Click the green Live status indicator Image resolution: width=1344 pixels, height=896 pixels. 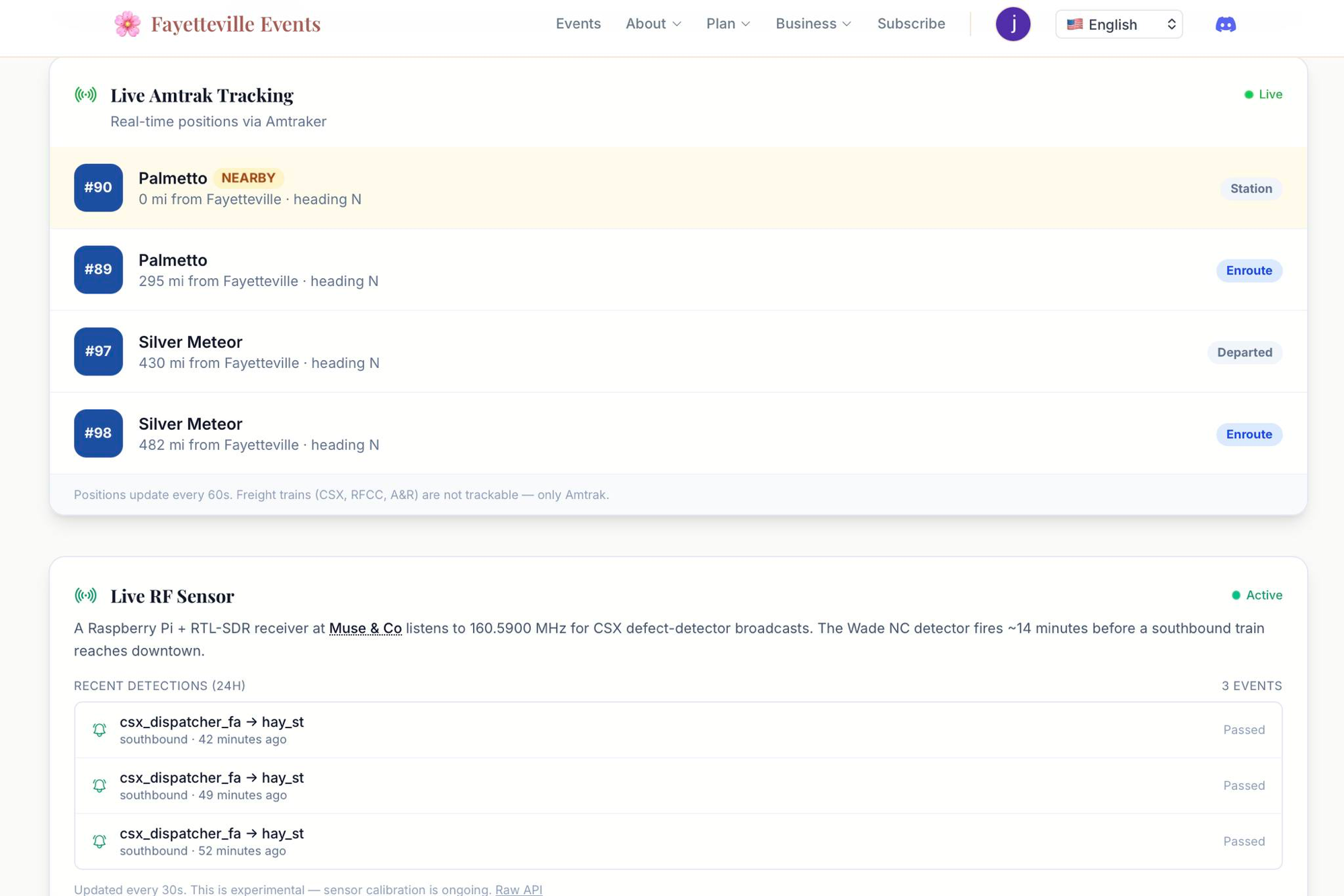(x=1263, y=95)
